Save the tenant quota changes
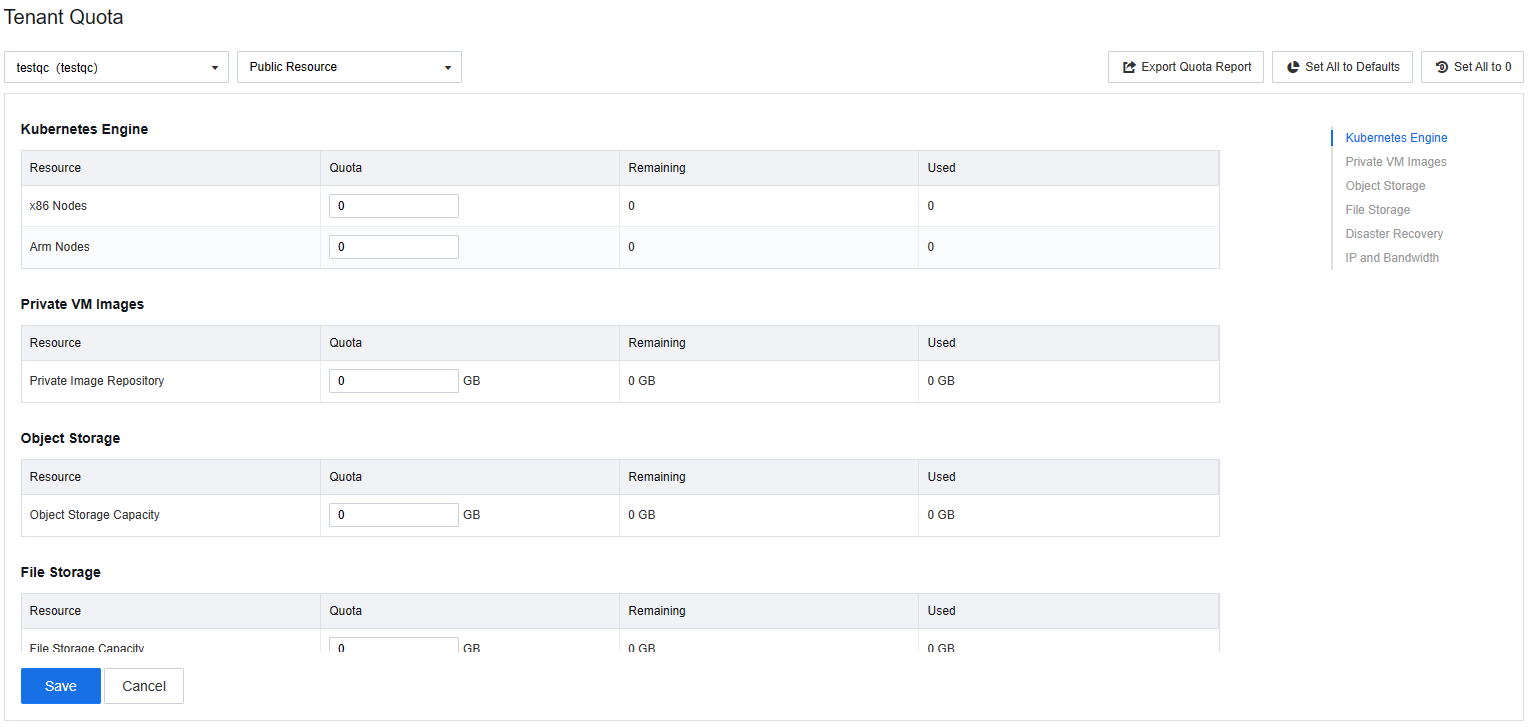Image resolution: width=1529 pixels, height=727 pixels. tap(61, 686)
